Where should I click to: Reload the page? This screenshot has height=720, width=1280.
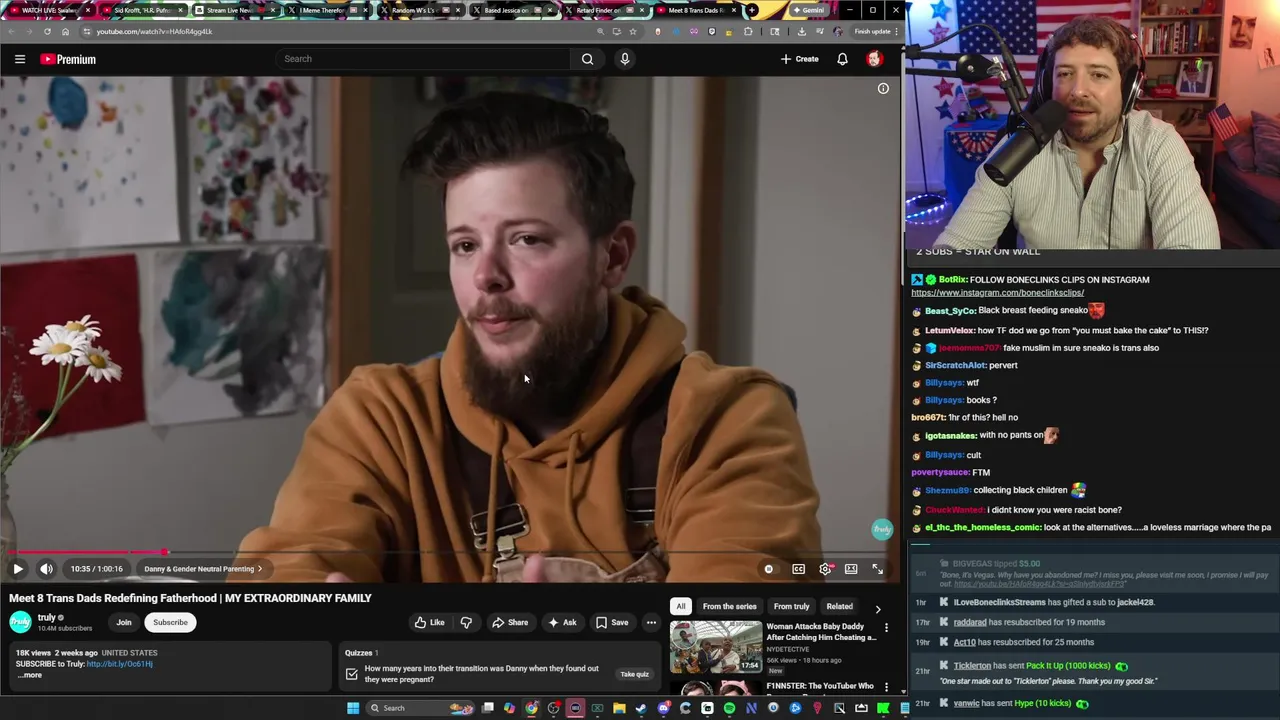pos(47,31)
